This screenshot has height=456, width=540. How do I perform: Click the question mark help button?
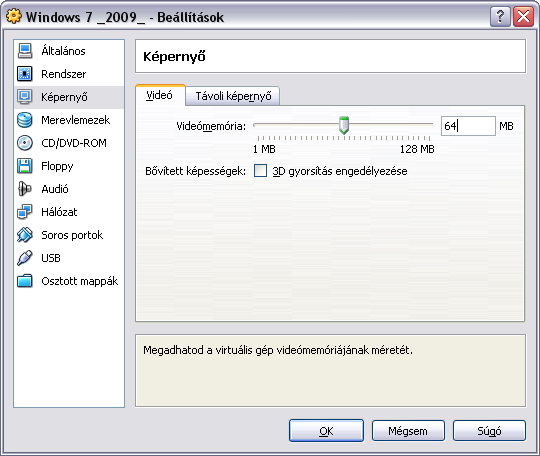tap(500, 17)
